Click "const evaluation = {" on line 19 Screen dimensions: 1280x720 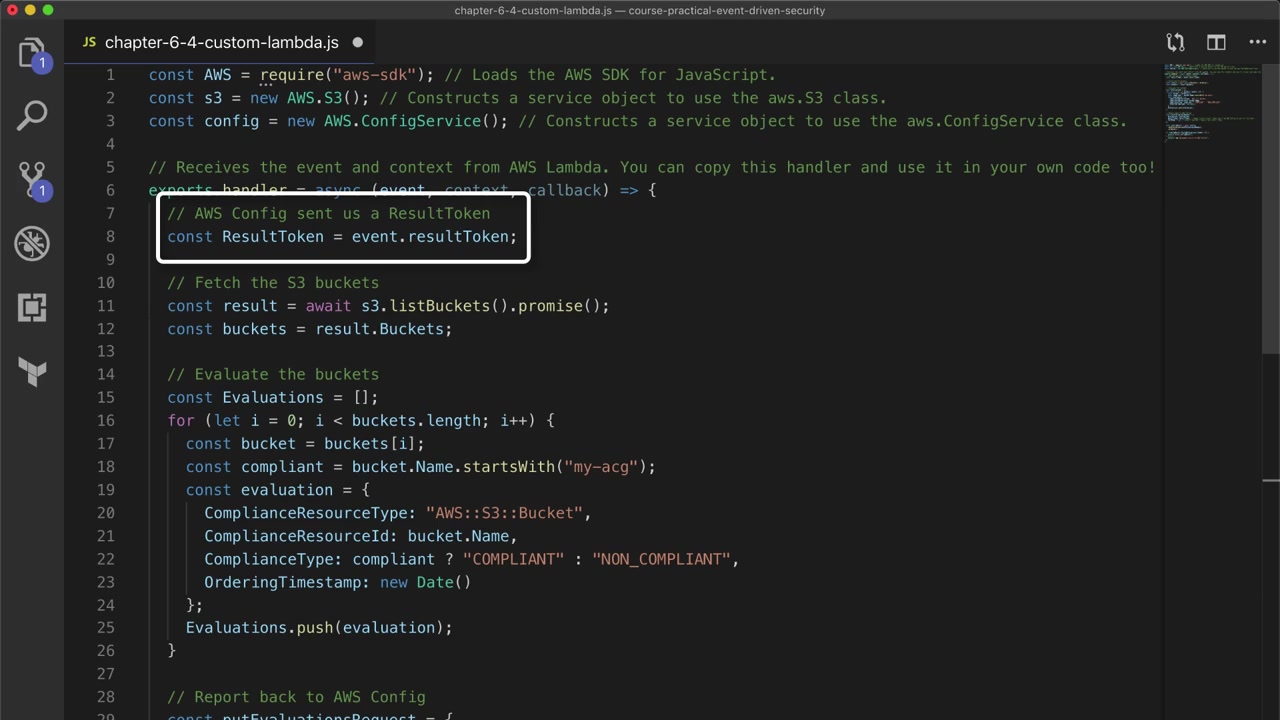pyautogui.click(x=278, y=490)
